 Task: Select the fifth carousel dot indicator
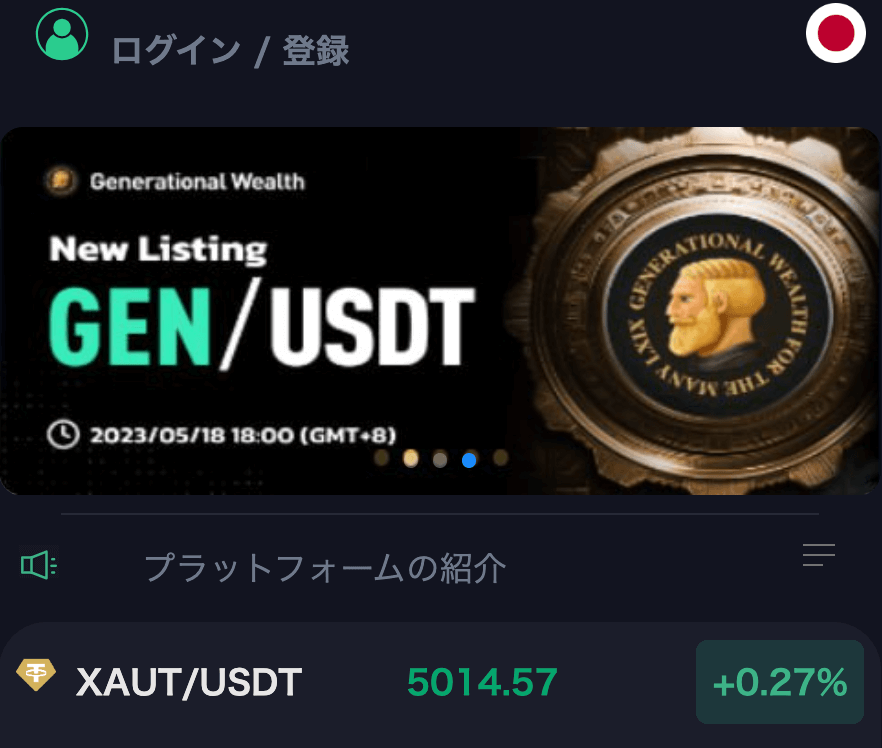point(500,458)
